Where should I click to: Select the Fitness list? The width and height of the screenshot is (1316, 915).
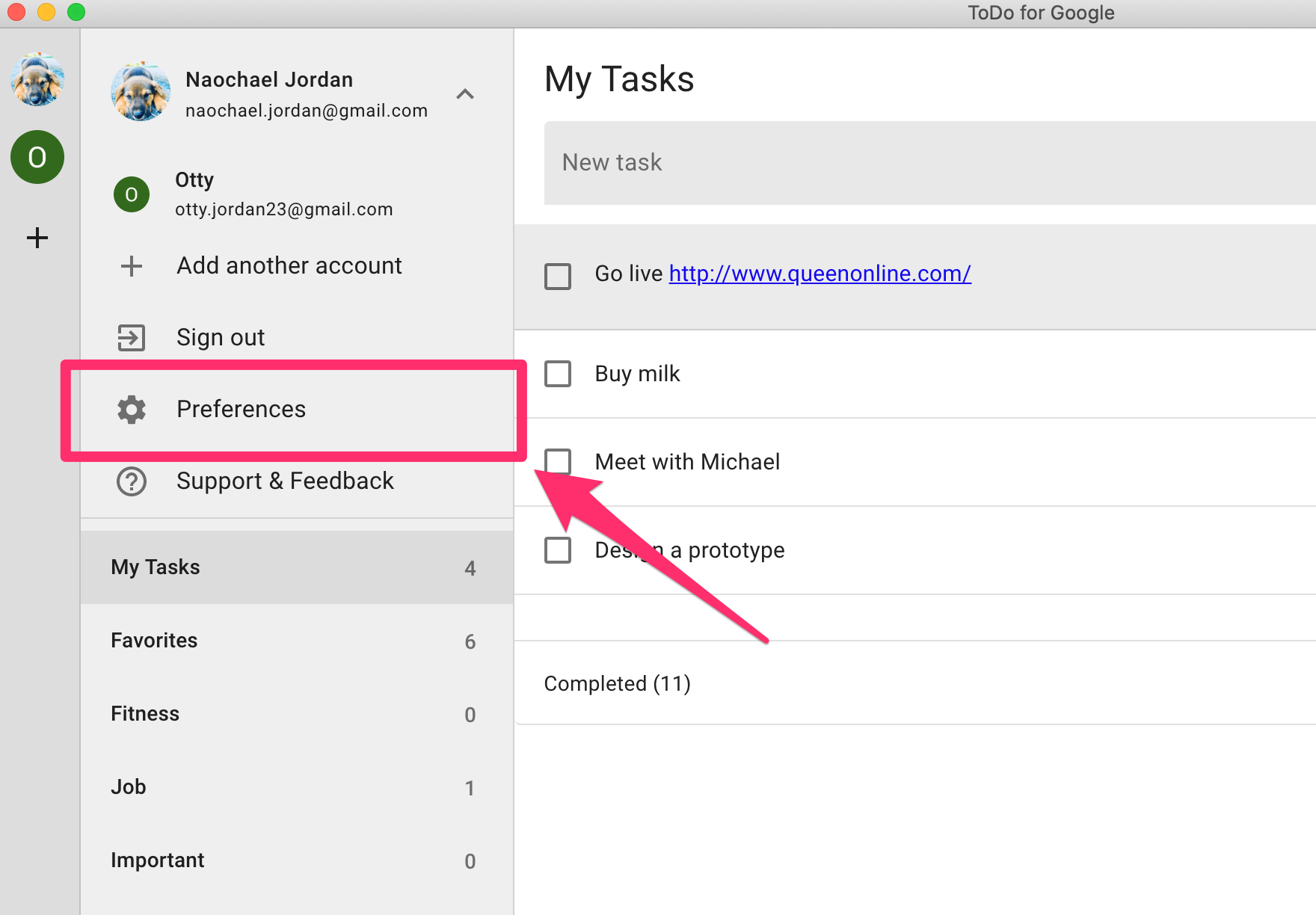[144, 714]
